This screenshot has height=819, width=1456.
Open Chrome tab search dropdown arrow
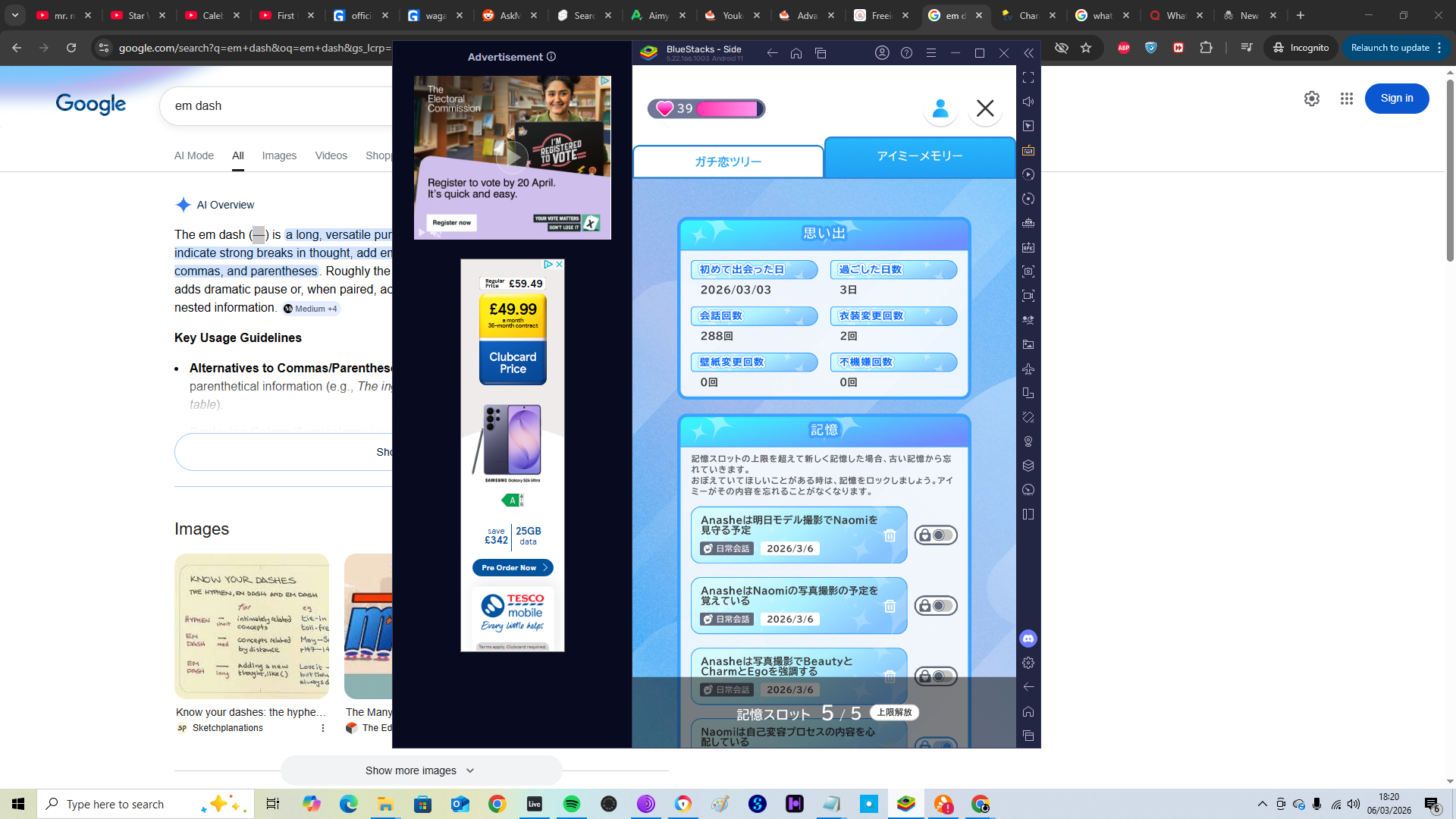tap(15, 15)
